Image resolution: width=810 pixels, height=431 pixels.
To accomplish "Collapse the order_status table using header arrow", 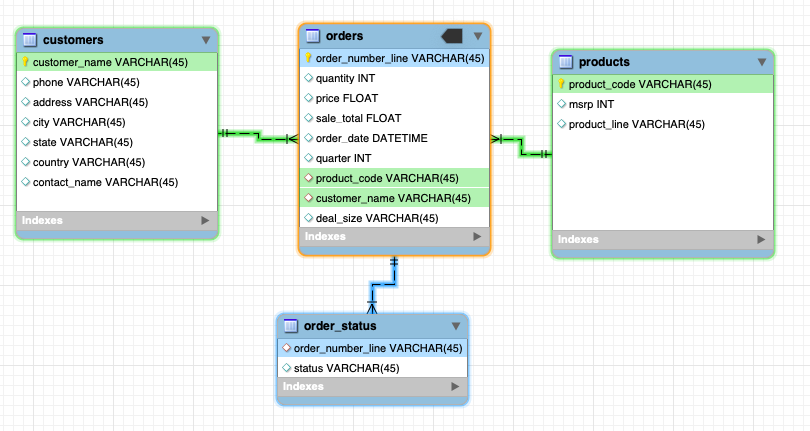I will (x=456, y=326).
